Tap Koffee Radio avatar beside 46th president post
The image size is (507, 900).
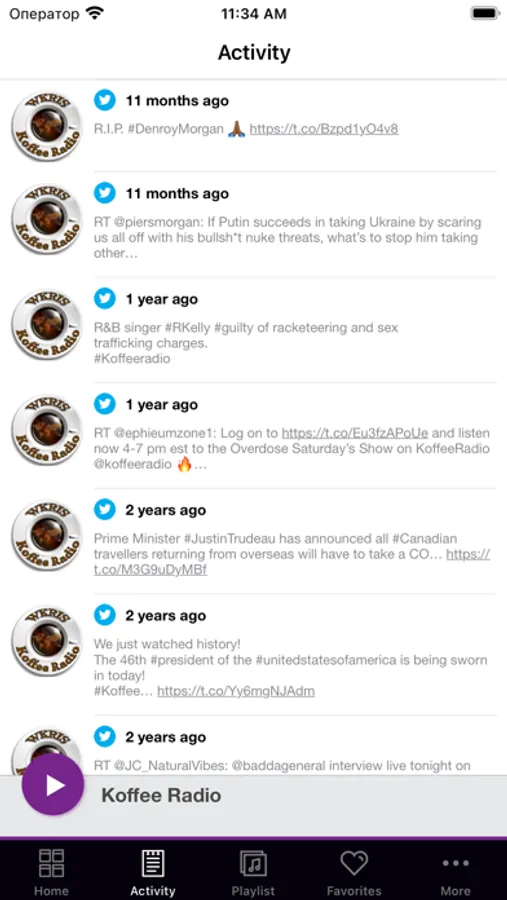47,641
